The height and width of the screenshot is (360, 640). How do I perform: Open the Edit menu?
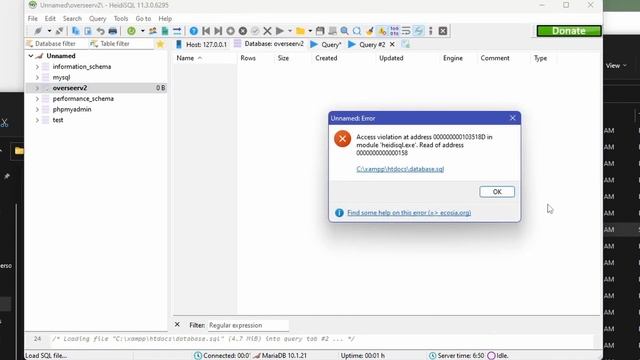50,18
